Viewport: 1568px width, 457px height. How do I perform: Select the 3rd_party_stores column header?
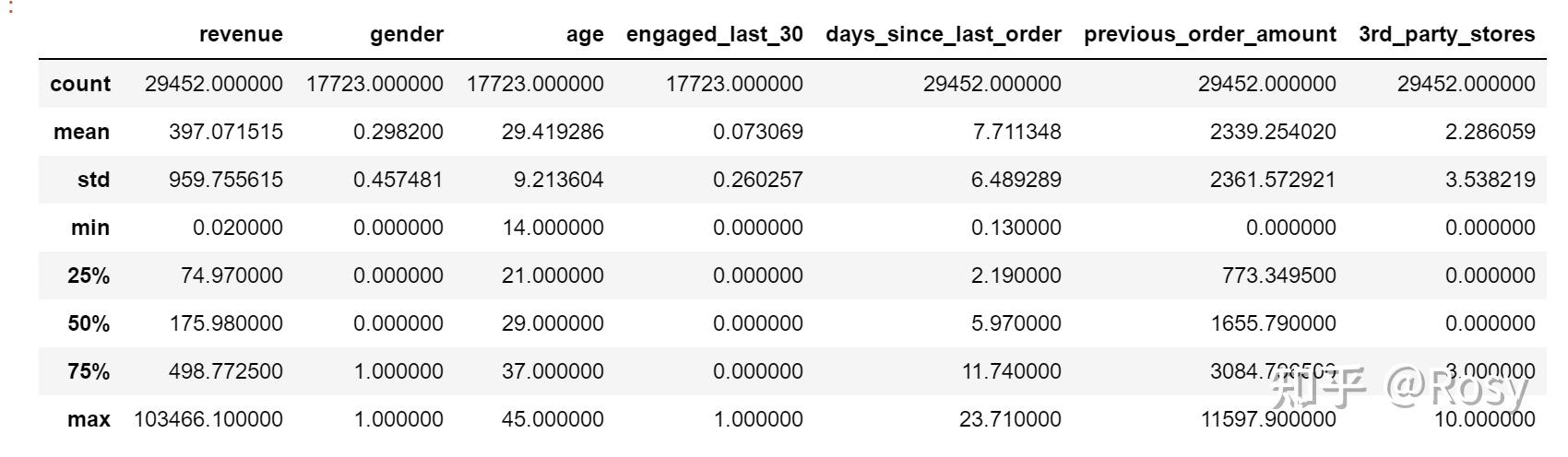click(x=1446, y=35)
